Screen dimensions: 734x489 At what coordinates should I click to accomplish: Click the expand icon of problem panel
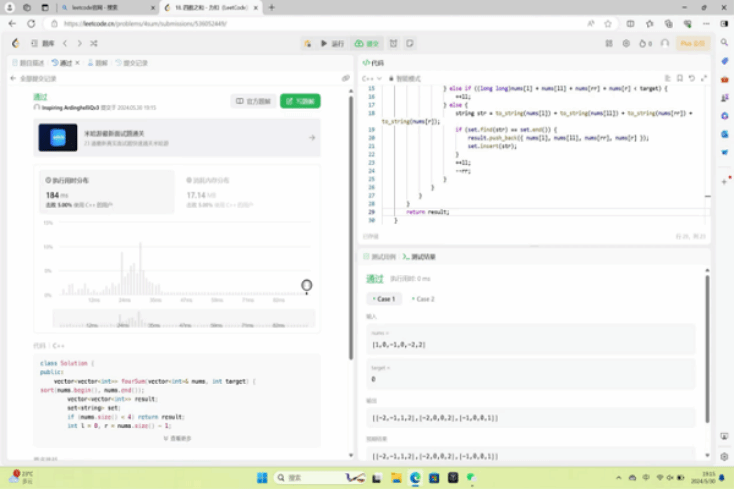click(x=346, y=77)
